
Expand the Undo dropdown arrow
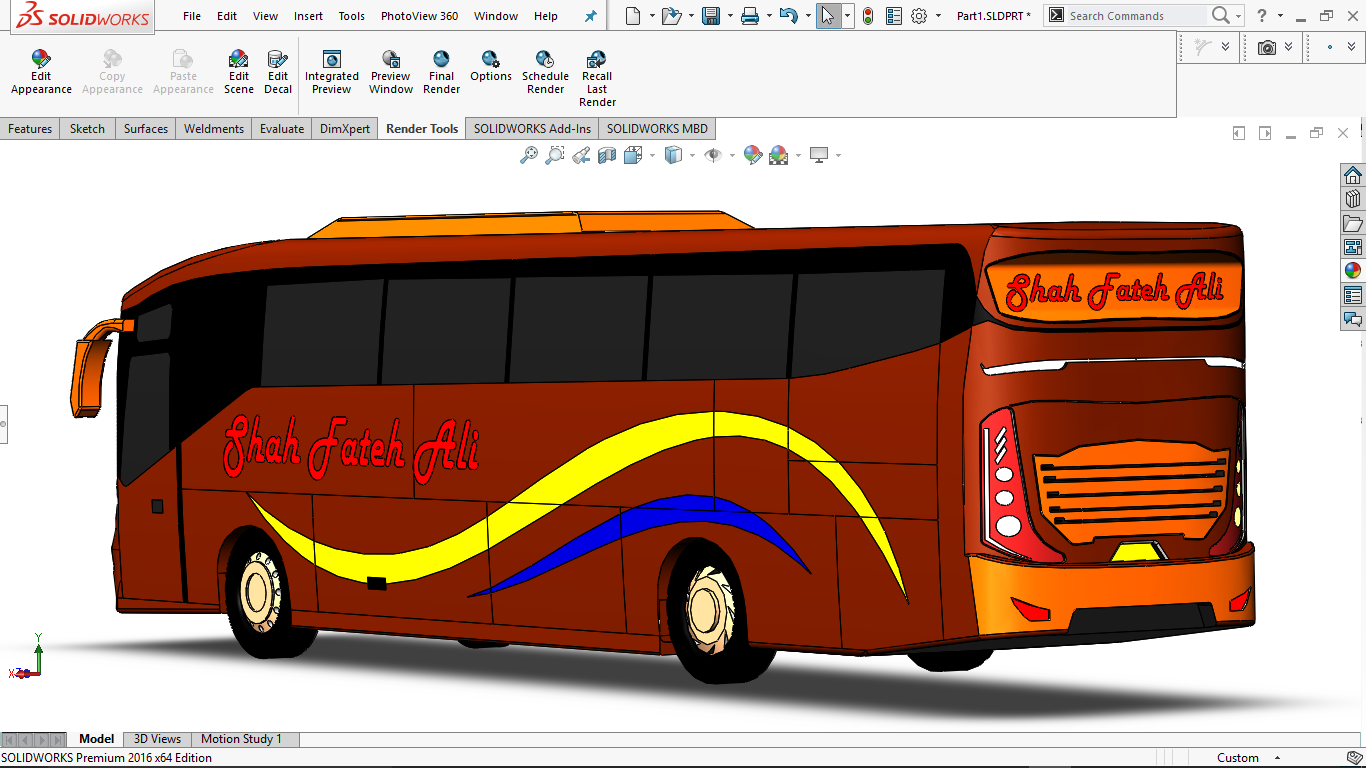[x=807, y=16]
